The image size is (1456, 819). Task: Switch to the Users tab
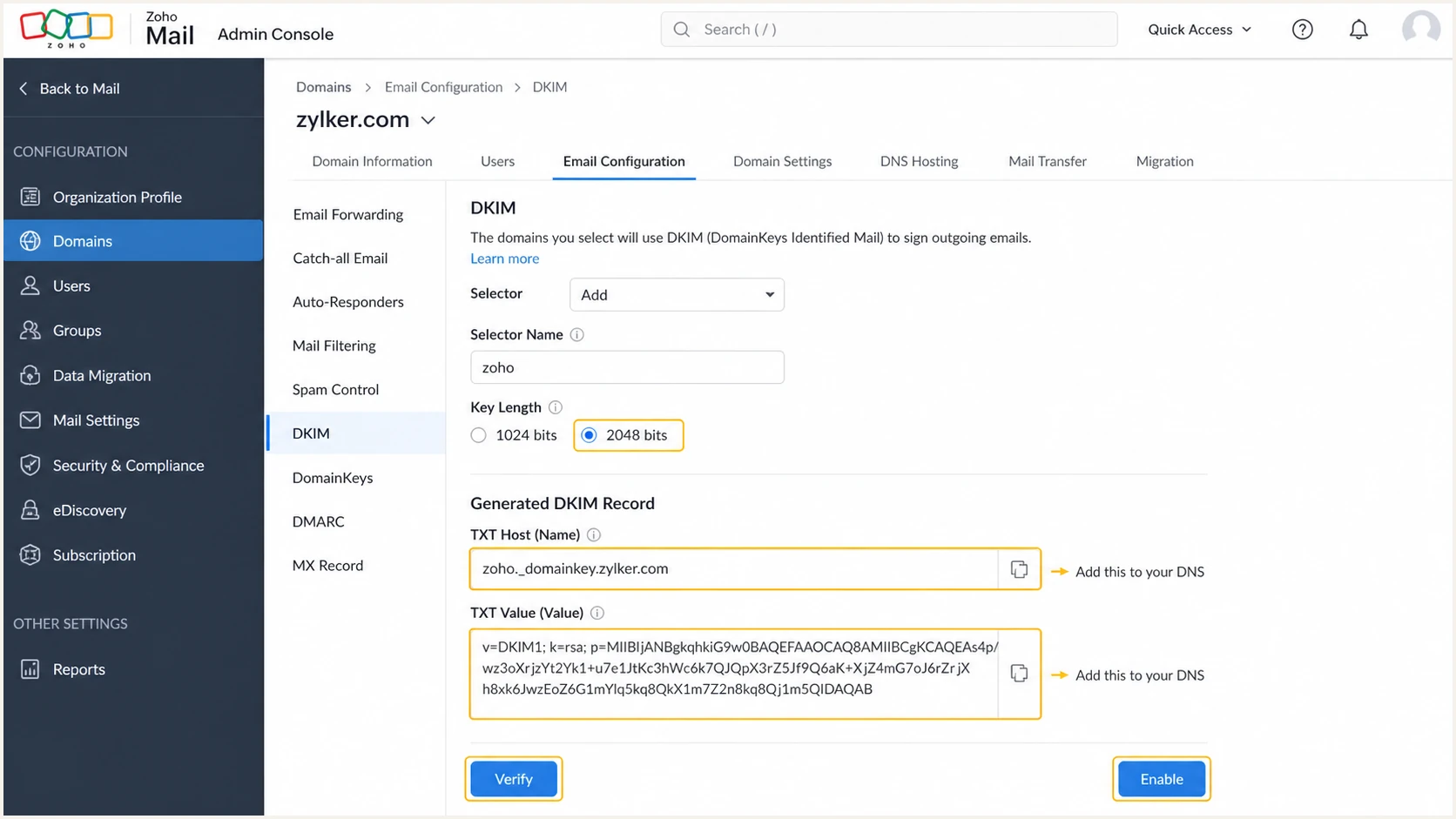(497, 161)
